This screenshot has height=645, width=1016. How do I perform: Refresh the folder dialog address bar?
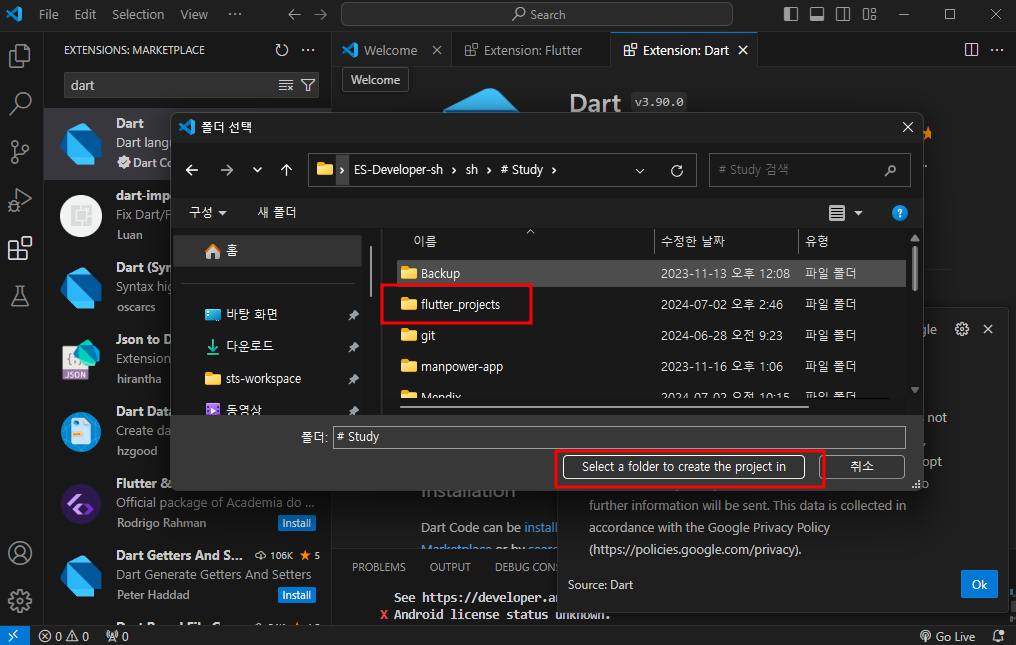[x=676, y=170]
